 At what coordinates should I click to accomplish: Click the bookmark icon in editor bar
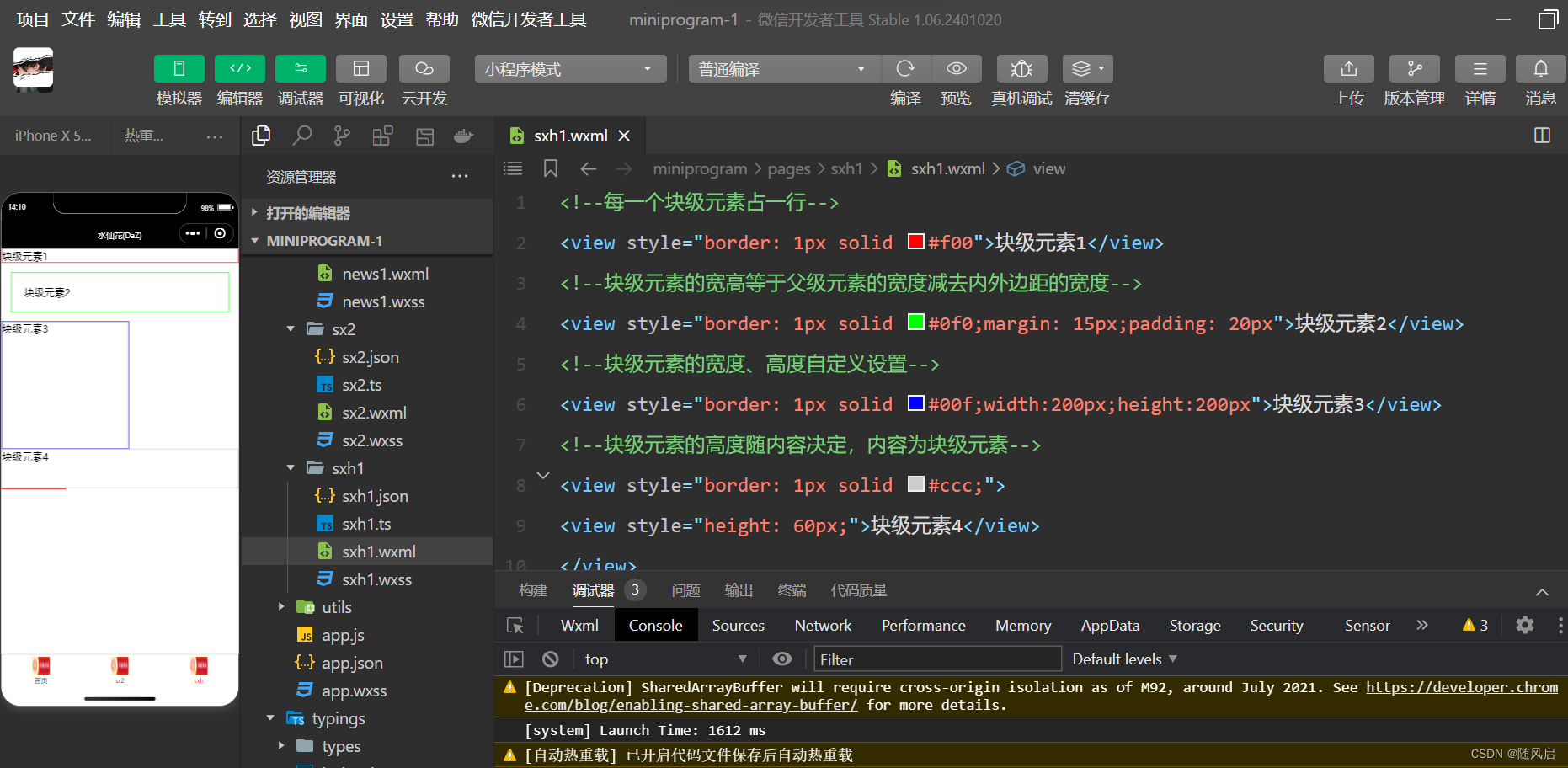551,168
